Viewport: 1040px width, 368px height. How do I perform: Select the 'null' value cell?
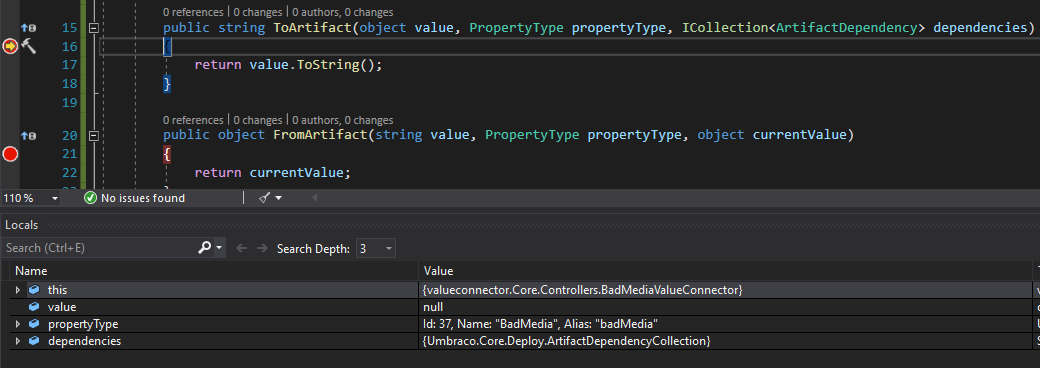point(726,308)
